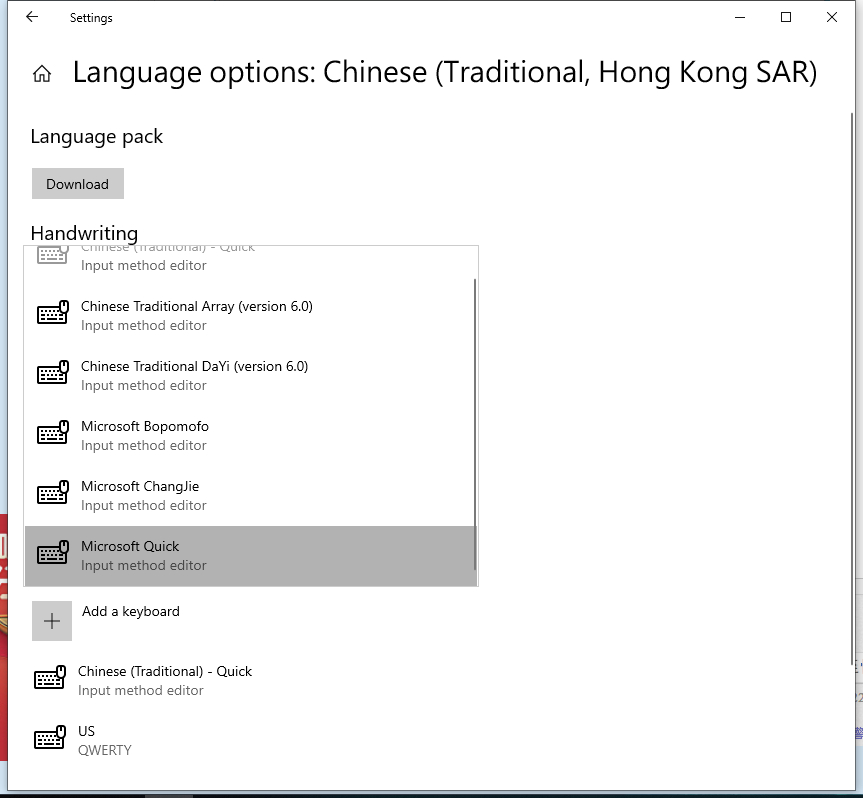Choose Microsoft ChangJie input method
The height and width of the screenshot is (798, 863).
(250, 495)
